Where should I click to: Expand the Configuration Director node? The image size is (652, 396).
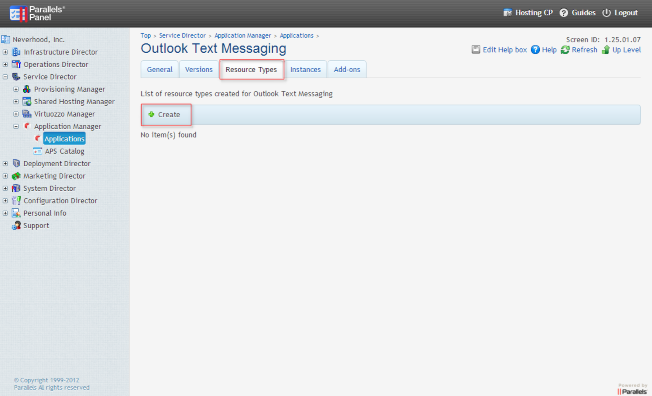coord(5,200)
